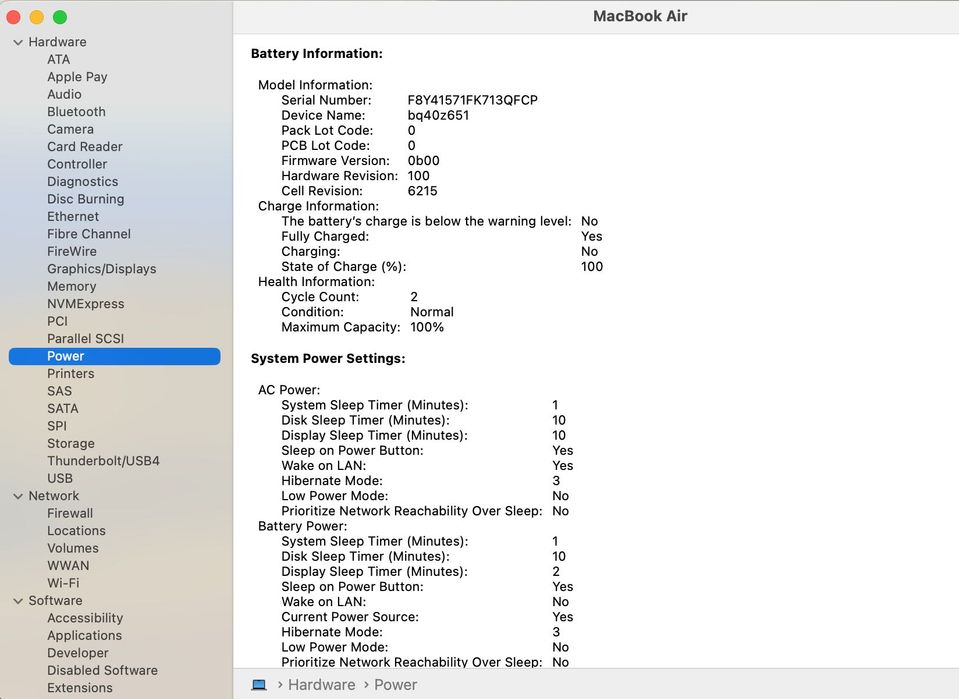
Task: Click the Condition value Normal
Action: pyautogui.click(x=432, y=312)
